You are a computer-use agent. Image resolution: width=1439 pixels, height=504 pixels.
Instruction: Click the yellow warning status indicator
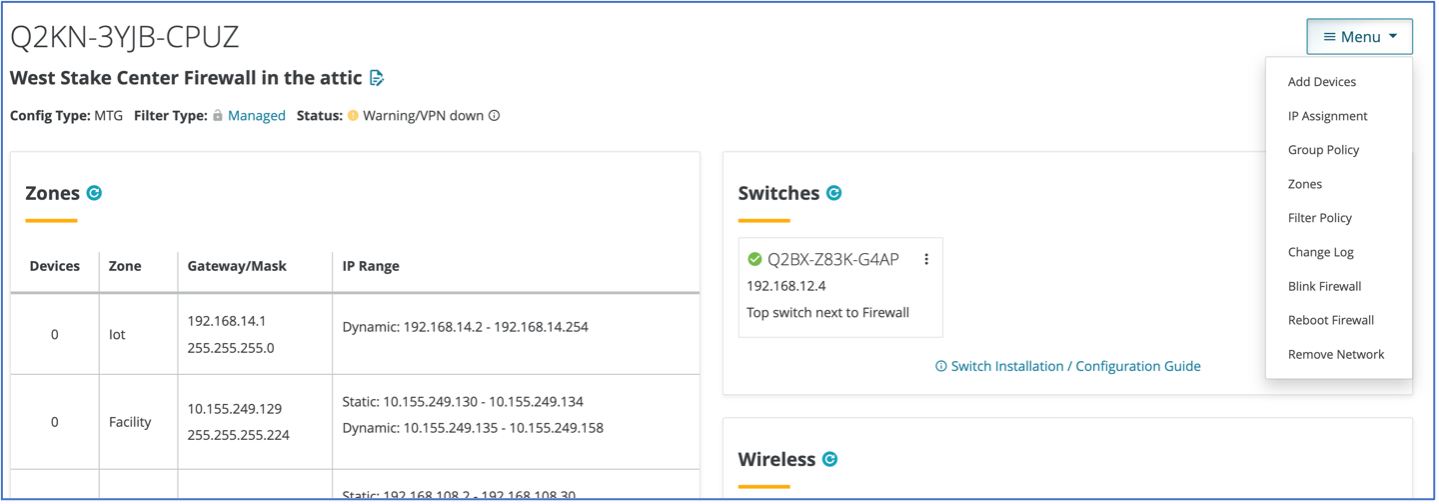[353, 116]
